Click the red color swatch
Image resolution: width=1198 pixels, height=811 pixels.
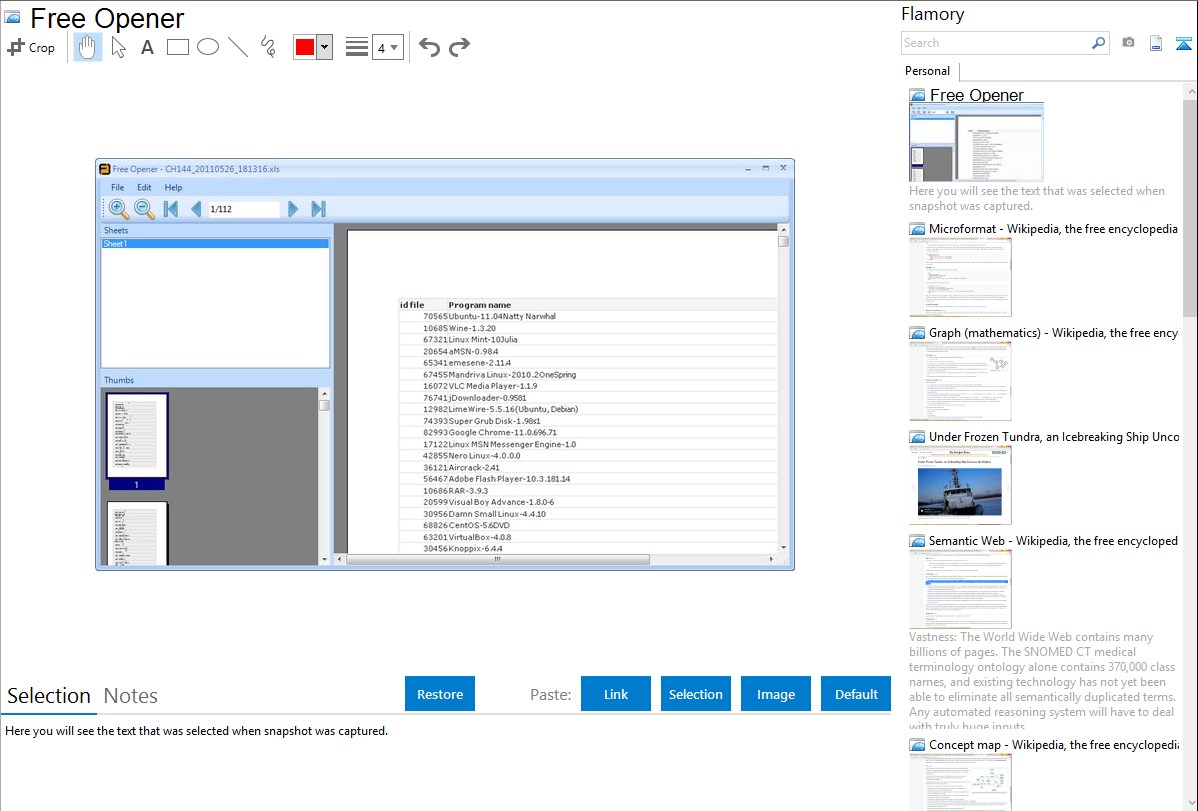click(x=305, y=47)
